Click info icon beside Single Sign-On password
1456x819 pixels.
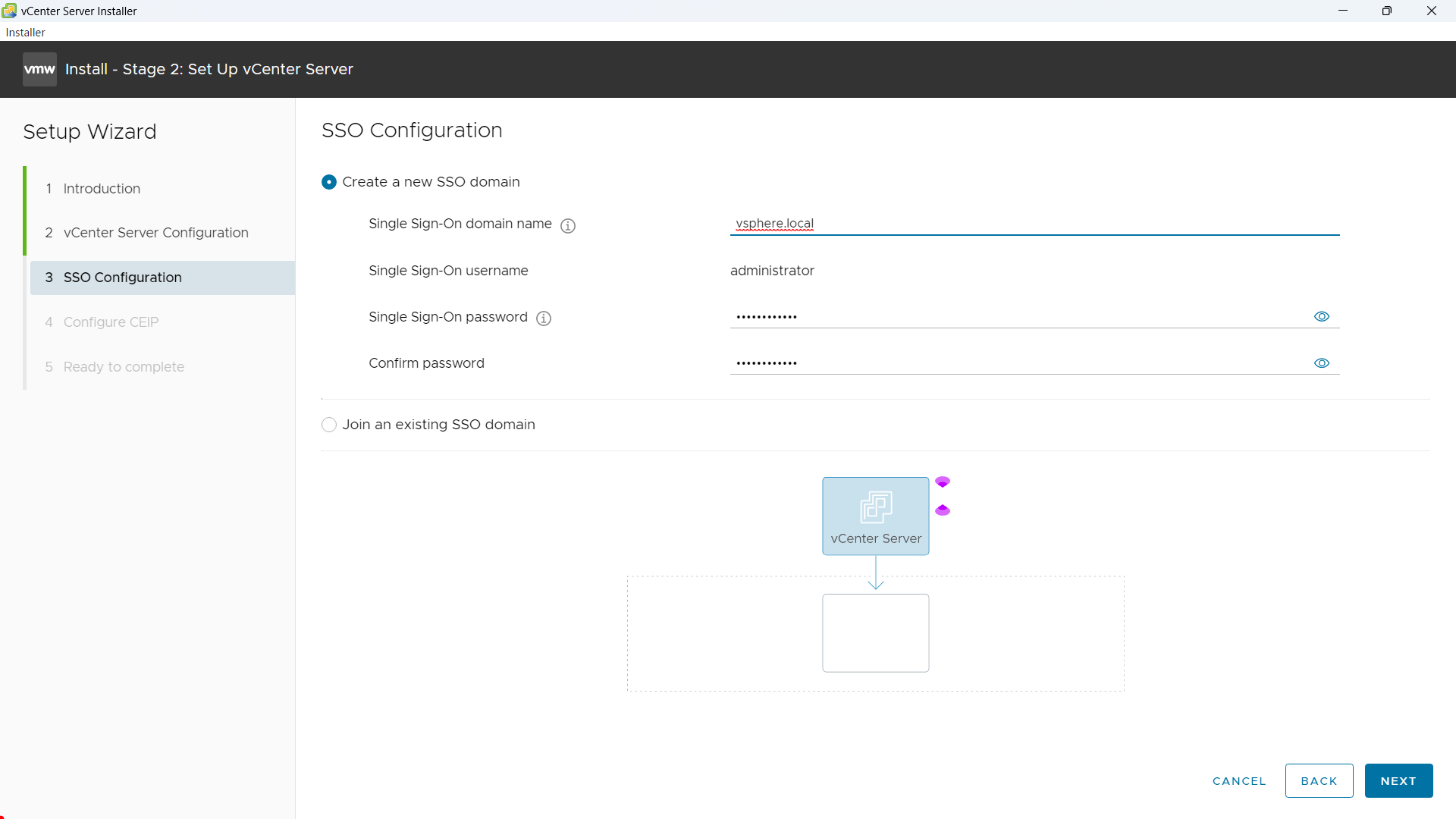[544, 318]
